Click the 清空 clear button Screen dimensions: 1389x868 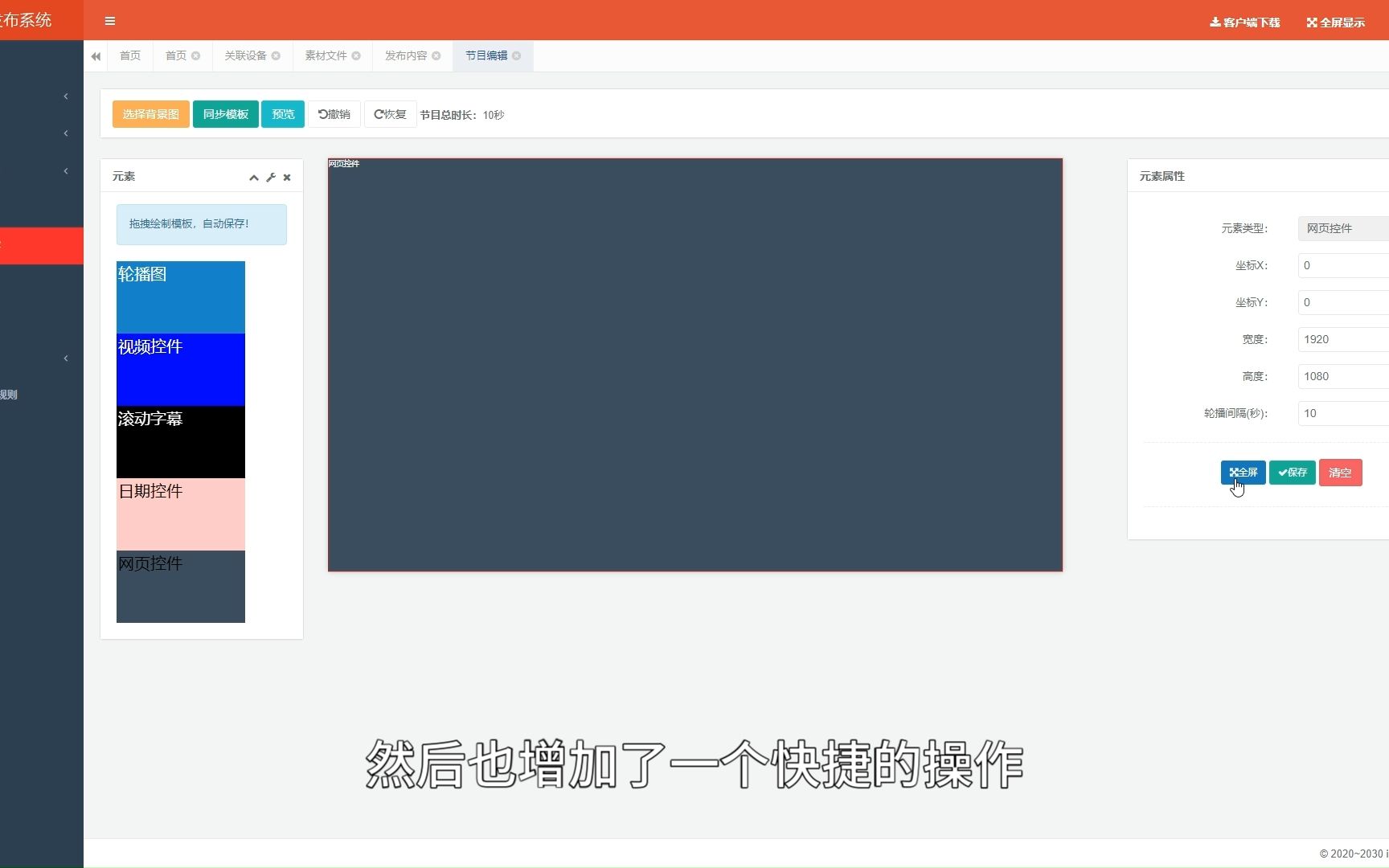click(x=1340, y=473)
